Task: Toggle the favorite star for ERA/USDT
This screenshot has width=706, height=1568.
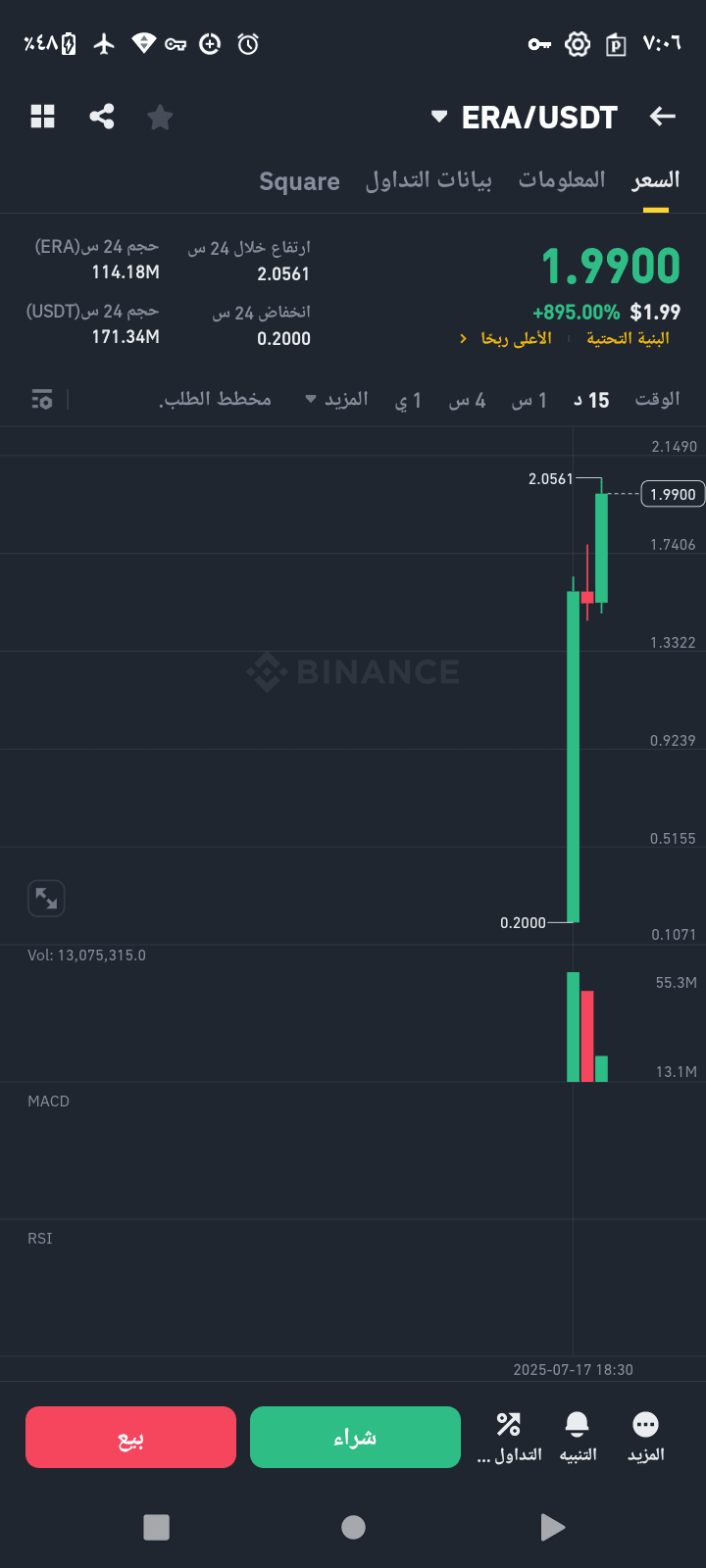Action: pos(160,118)
